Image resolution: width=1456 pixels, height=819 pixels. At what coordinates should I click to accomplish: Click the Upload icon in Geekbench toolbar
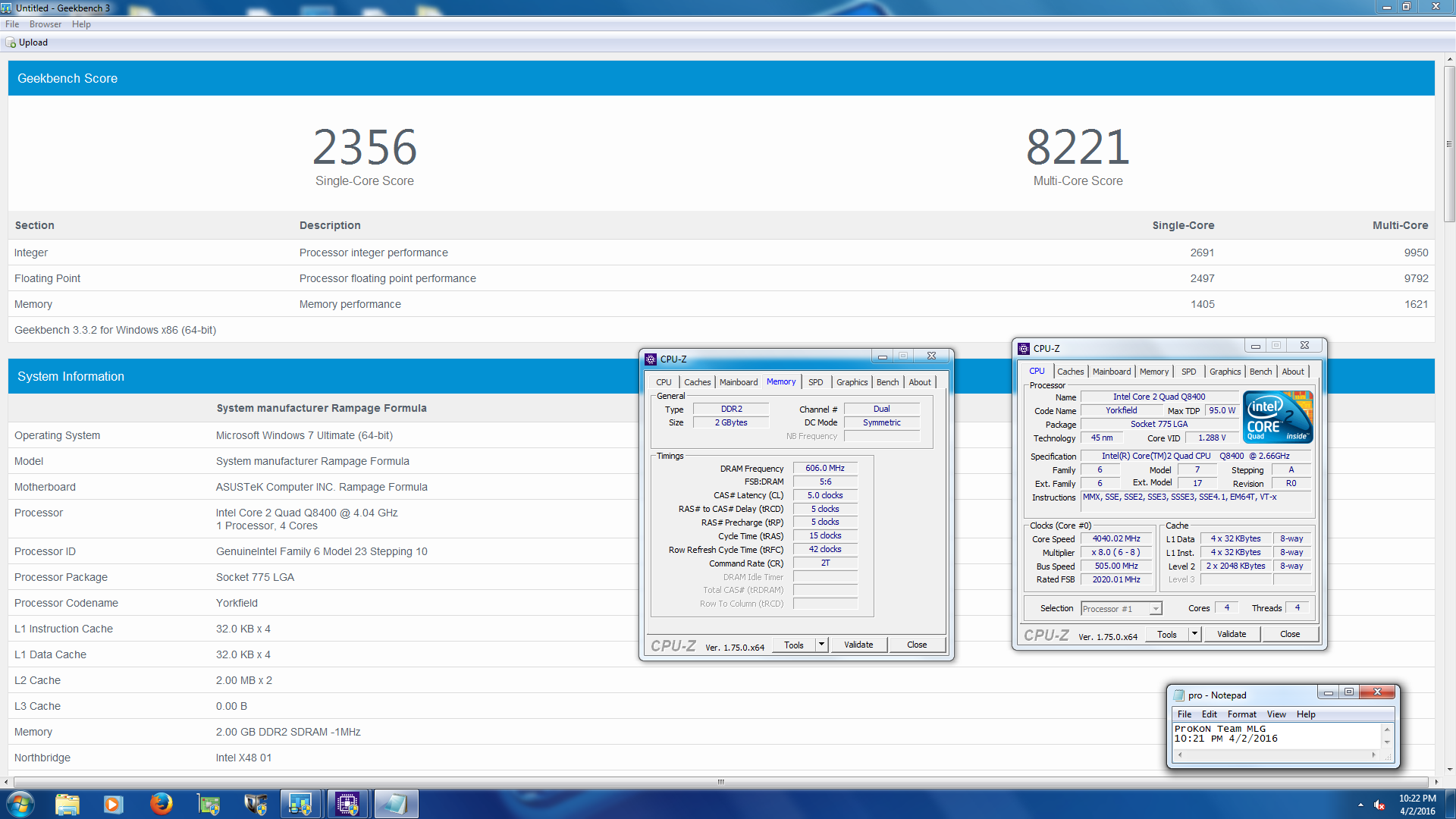coord(11,42)
